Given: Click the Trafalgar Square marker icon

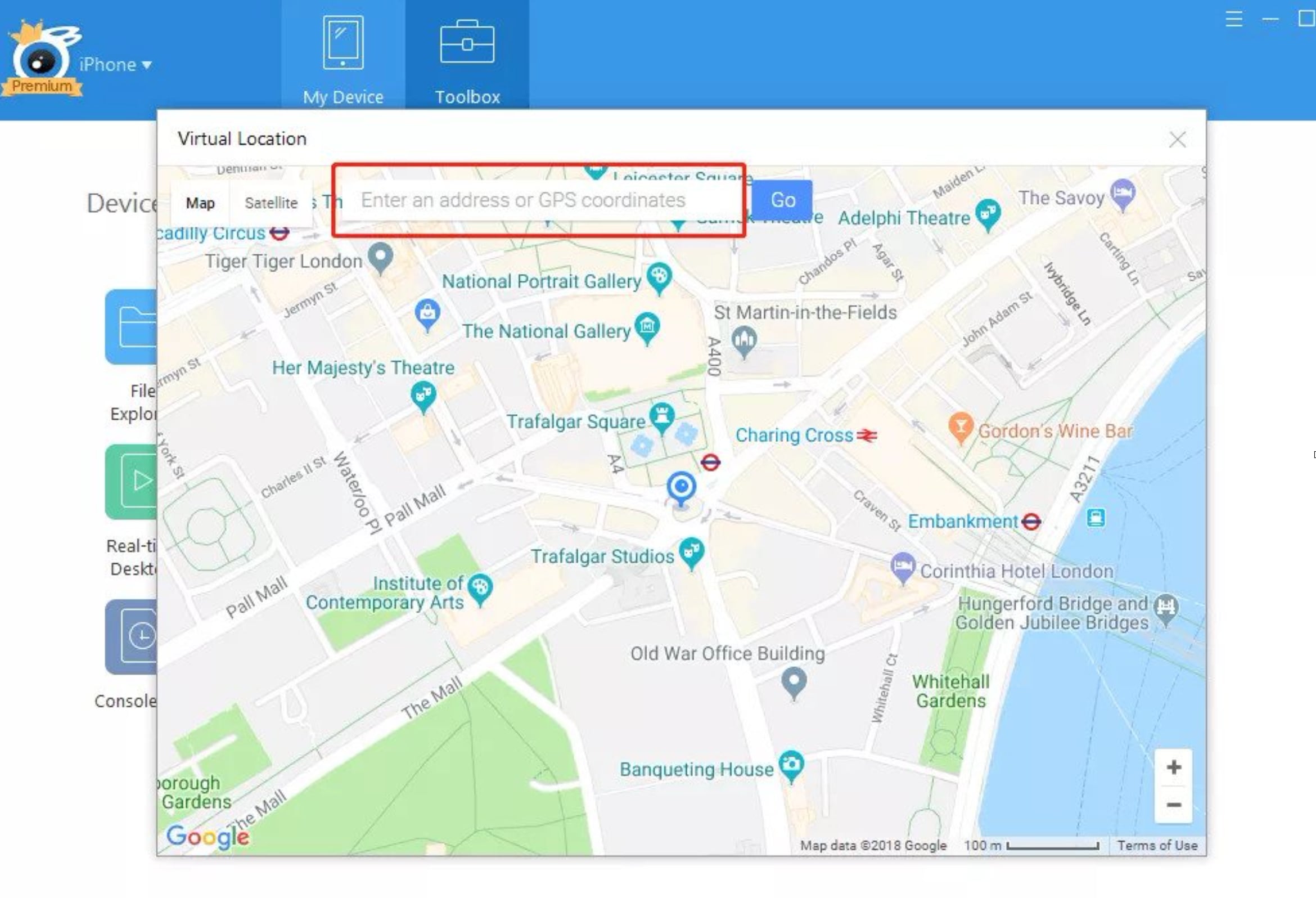Looking at the screenshot, I should 661,416.
